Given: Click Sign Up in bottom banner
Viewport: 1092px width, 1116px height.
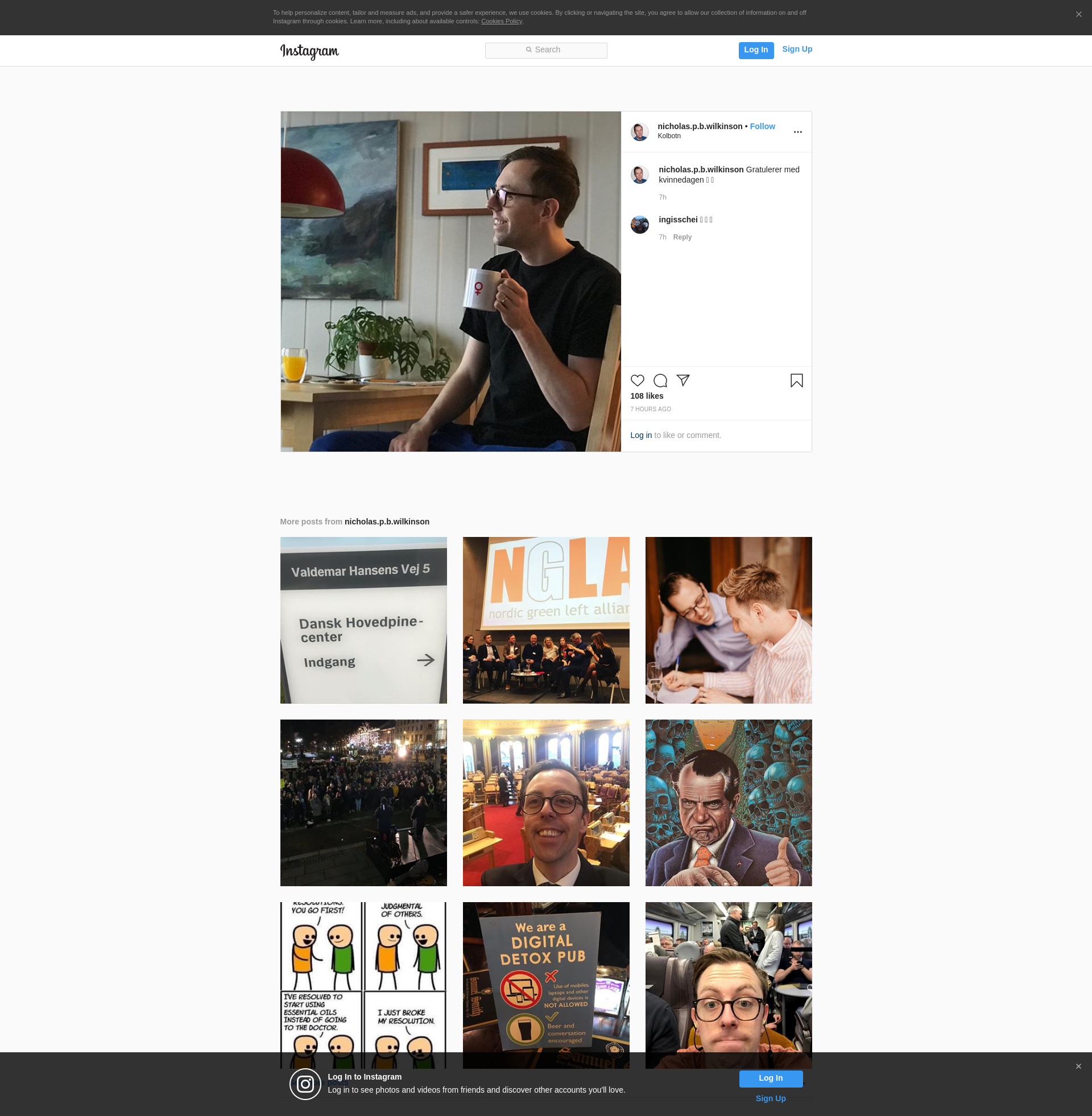Looking at the screenshot, I should 770,1098.
